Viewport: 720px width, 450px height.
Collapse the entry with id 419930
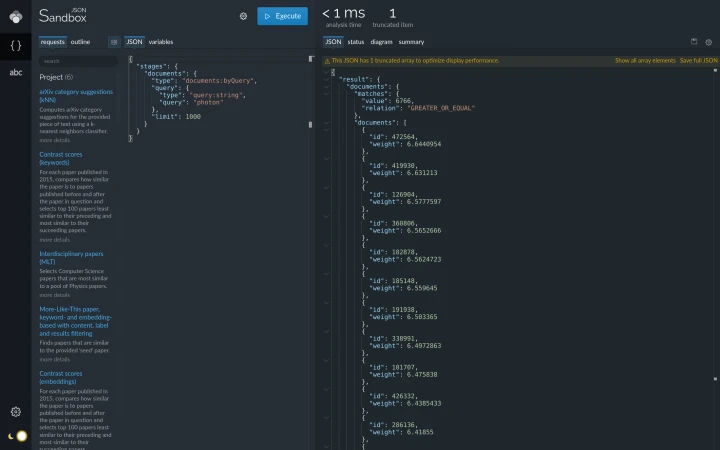(326, 158)
